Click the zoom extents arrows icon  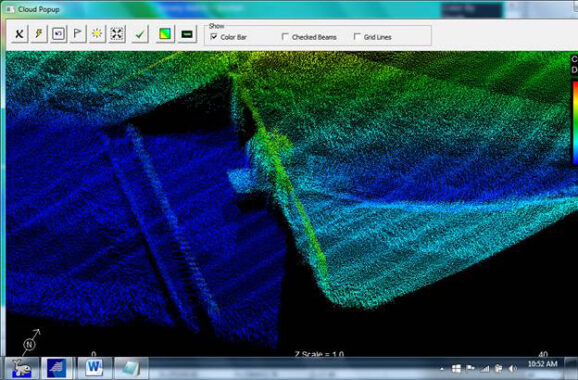click(x=117, y=34)
